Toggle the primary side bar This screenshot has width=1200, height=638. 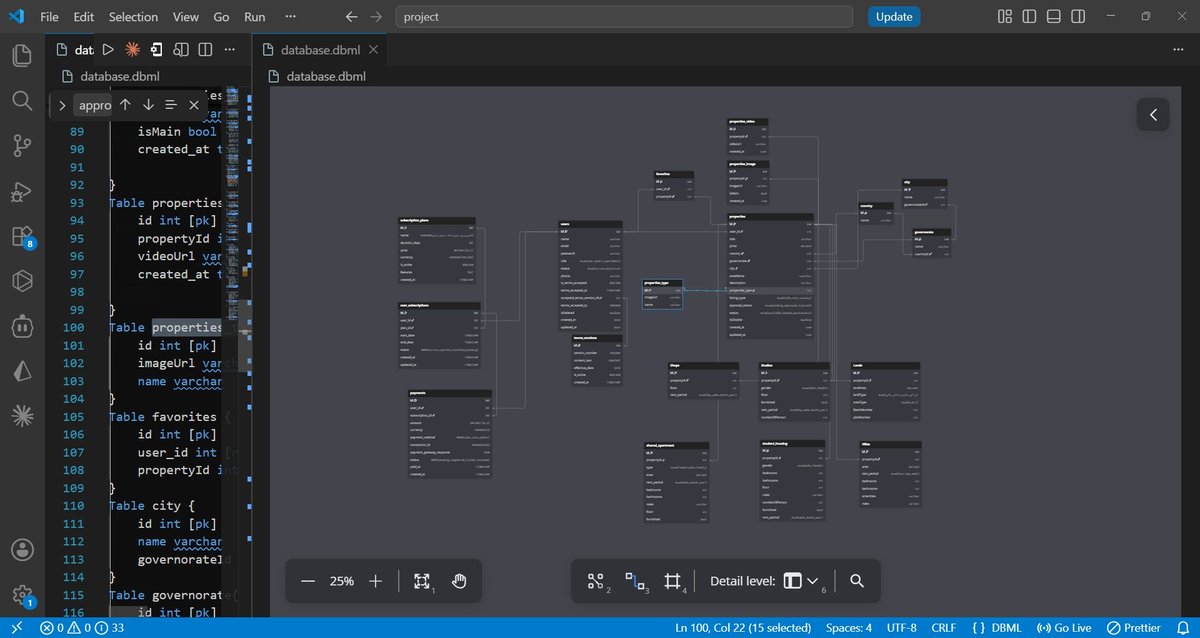tap(1029, 17)
